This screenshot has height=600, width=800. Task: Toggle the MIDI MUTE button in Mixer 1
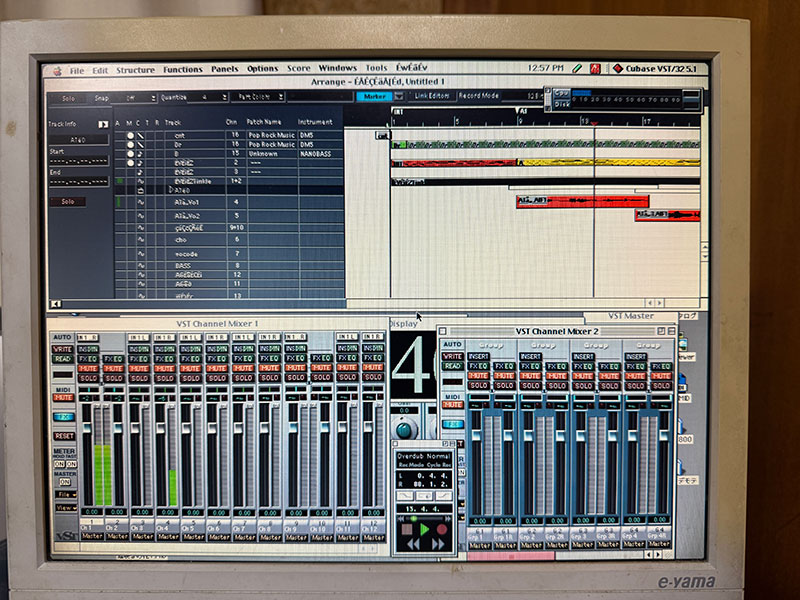click(63, 397)
